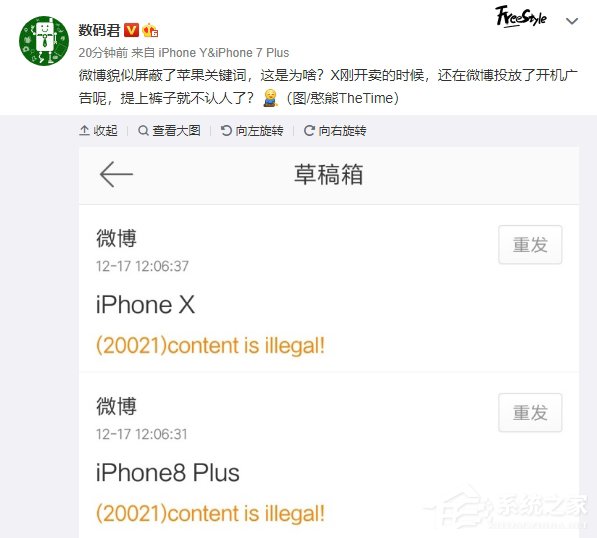Open full image with 查看大图

(x=169, y=131)
